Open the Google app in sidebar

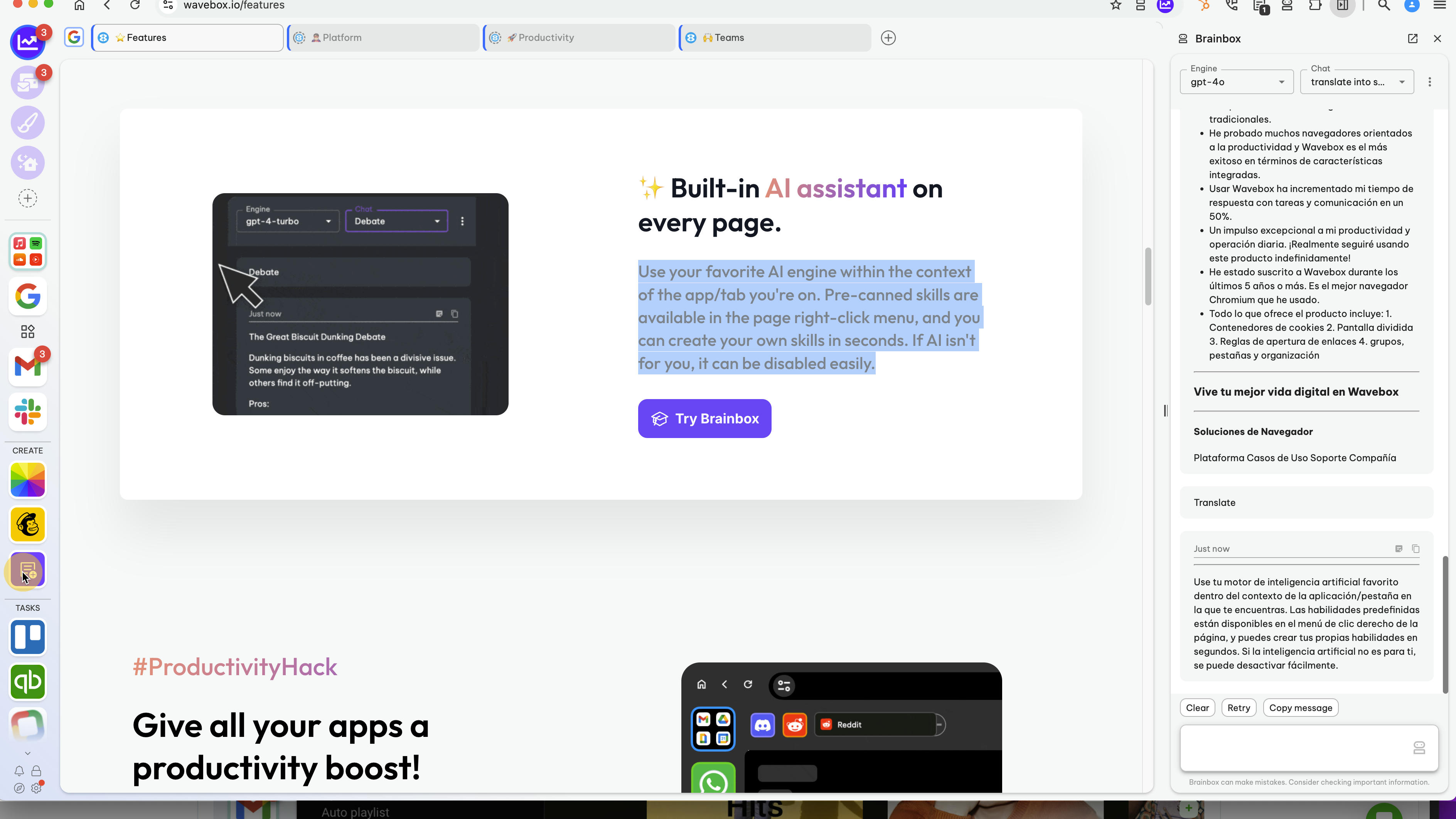[28, 296]
